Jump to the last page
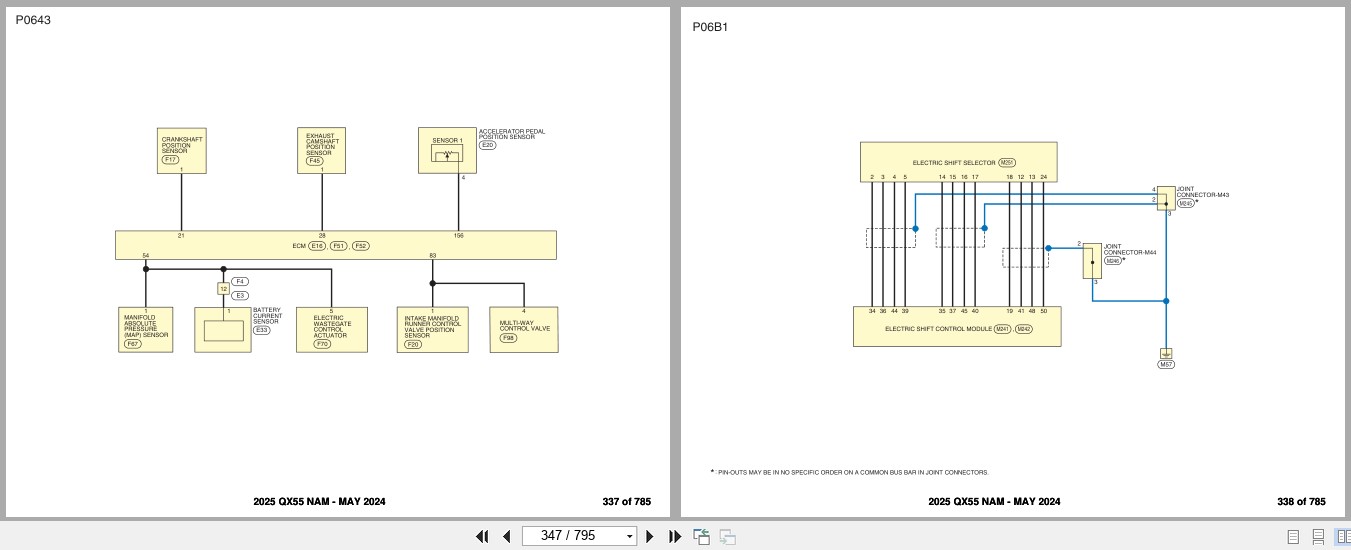This screenshot has height=550, width=1351. tap(674, 536)
